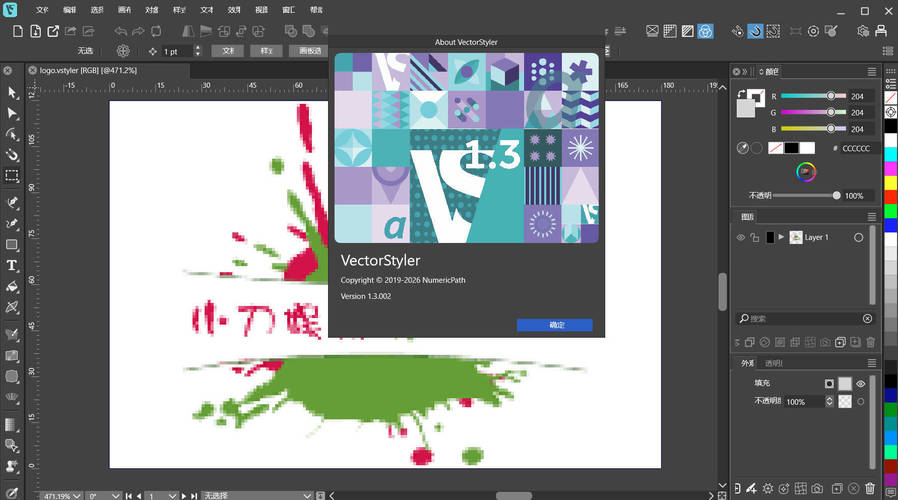This screenshot has width=898, height=500.
Task: Open the color wheel picker
Action: tap(805, 172)
